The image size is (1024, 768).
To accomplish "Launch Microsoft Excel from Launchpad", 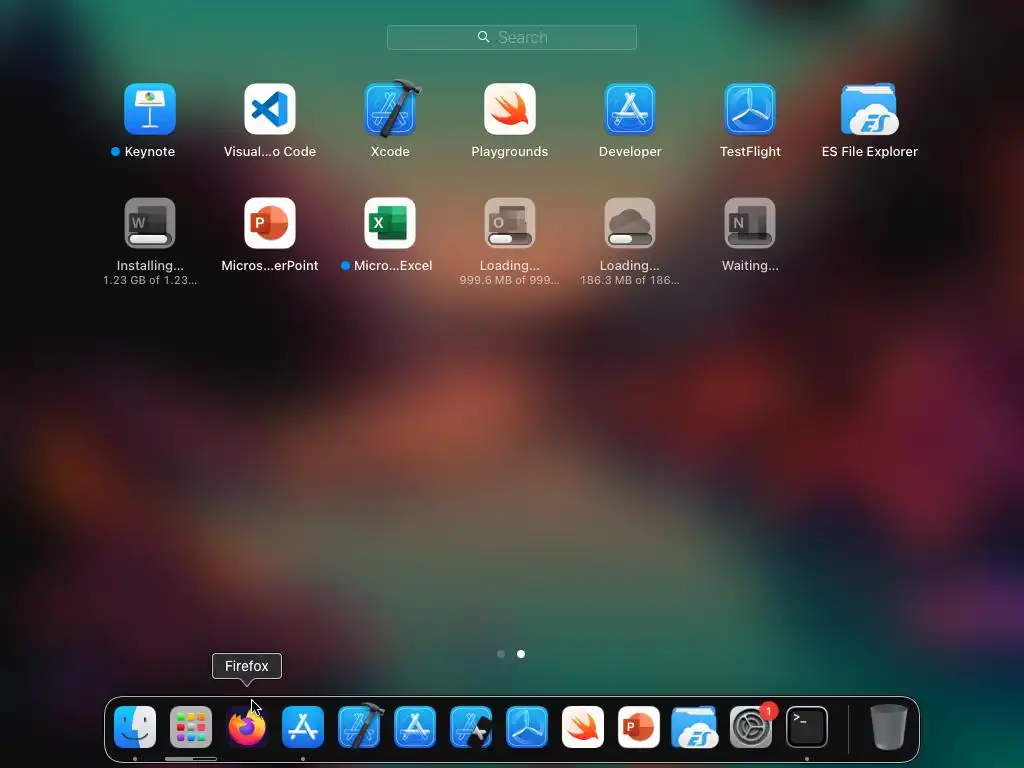I will [x=390, y=223].
